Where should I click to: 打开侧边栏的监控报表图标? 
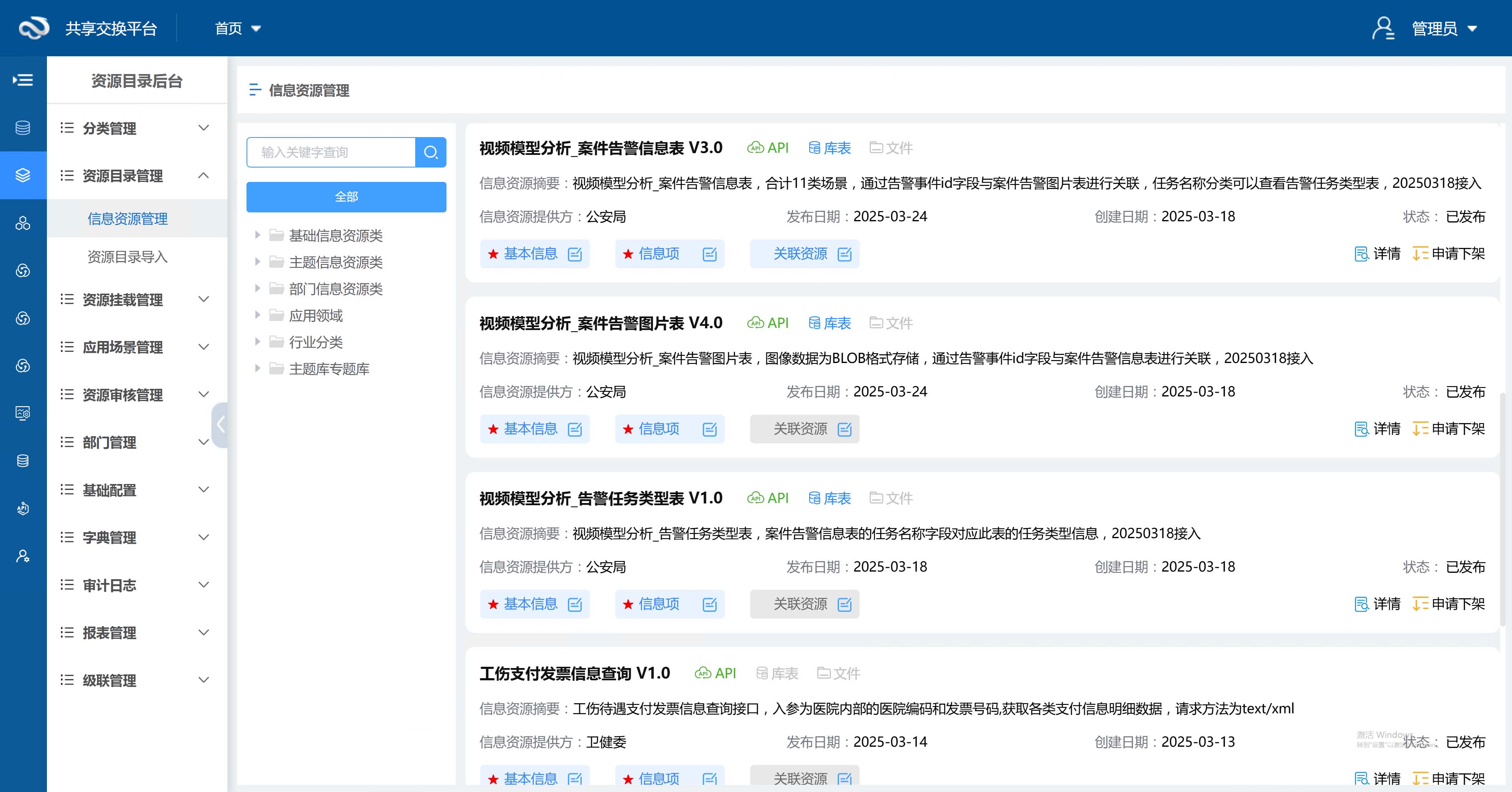23,413
